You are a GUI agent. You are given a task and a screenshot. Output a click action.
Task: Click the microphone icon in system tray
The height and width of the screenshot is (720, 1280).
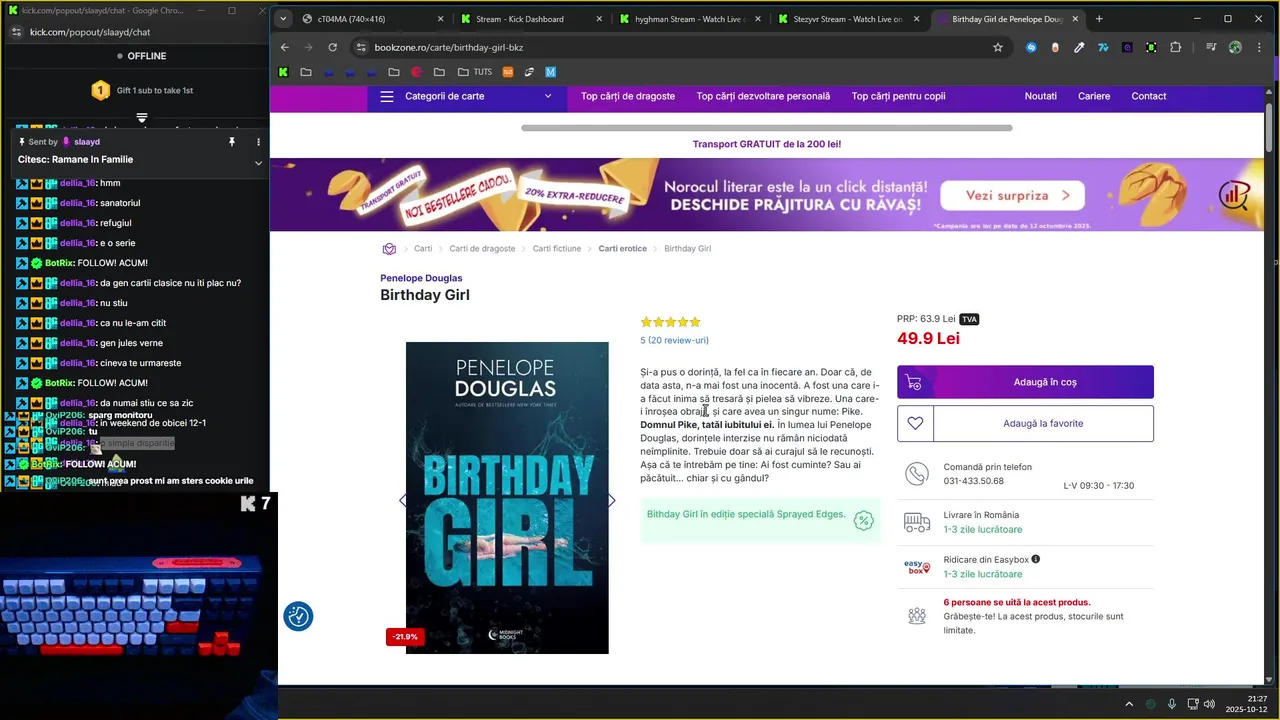(1172, 704)
